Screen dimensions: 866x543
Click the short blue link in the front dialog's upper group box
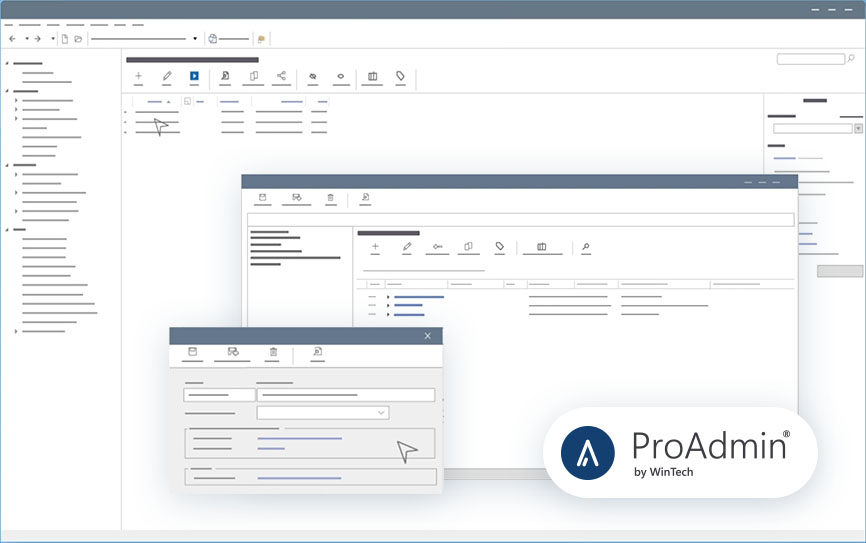pos(271,449)
